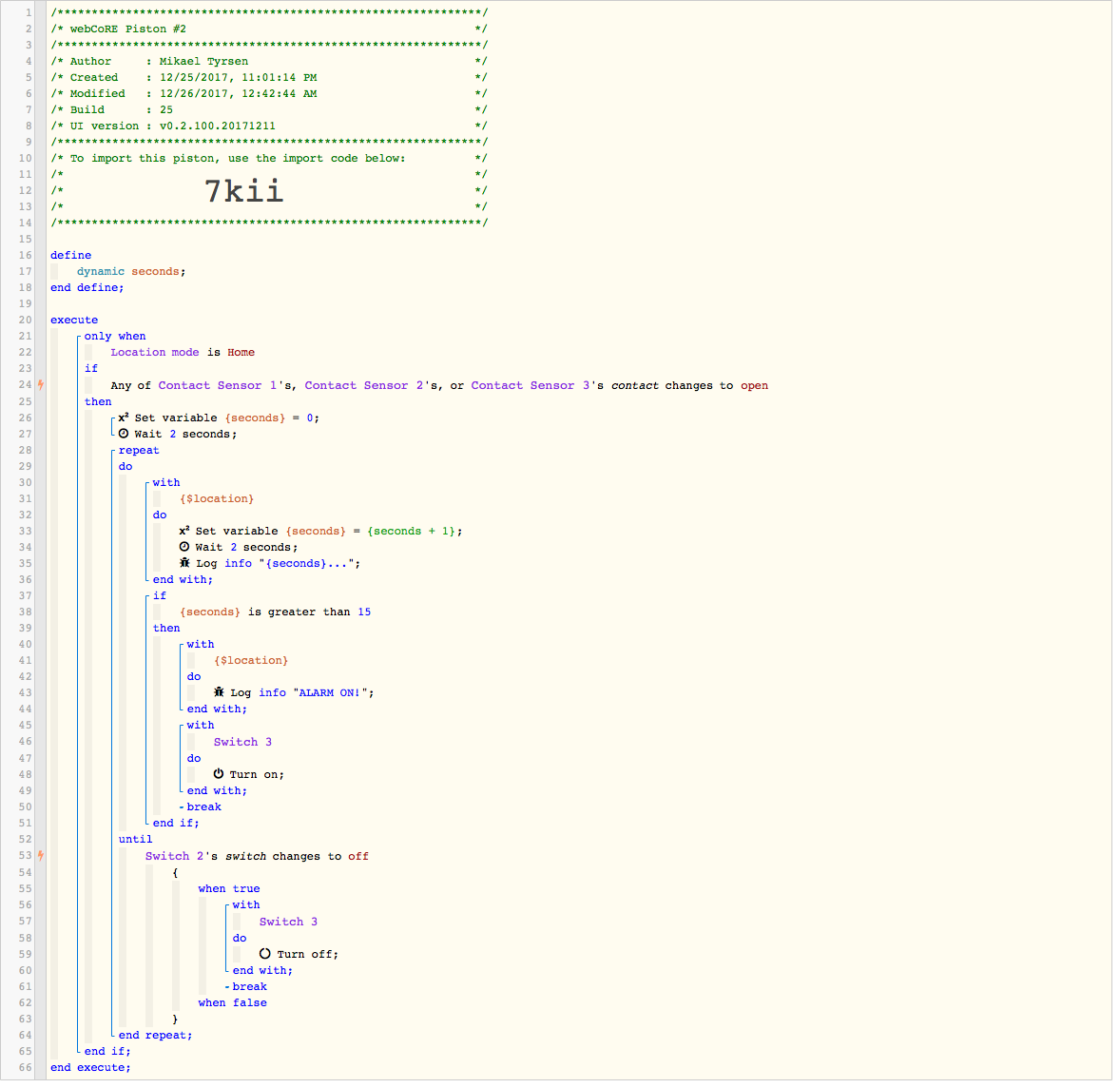Screen dimensions: 1120x1088
Task: Click the if keyword on line 23
Action: (x=91, y=369)
